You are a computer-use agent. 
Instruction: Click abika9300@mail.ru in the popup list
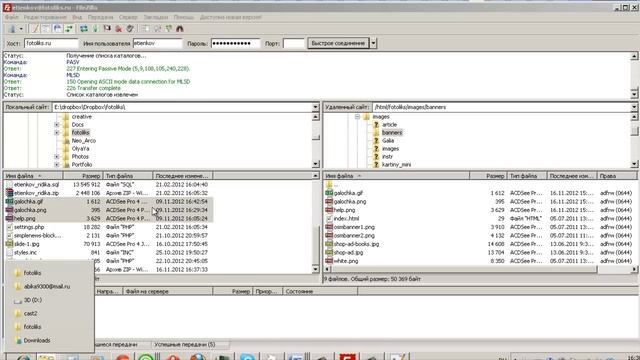coord(47,287)
